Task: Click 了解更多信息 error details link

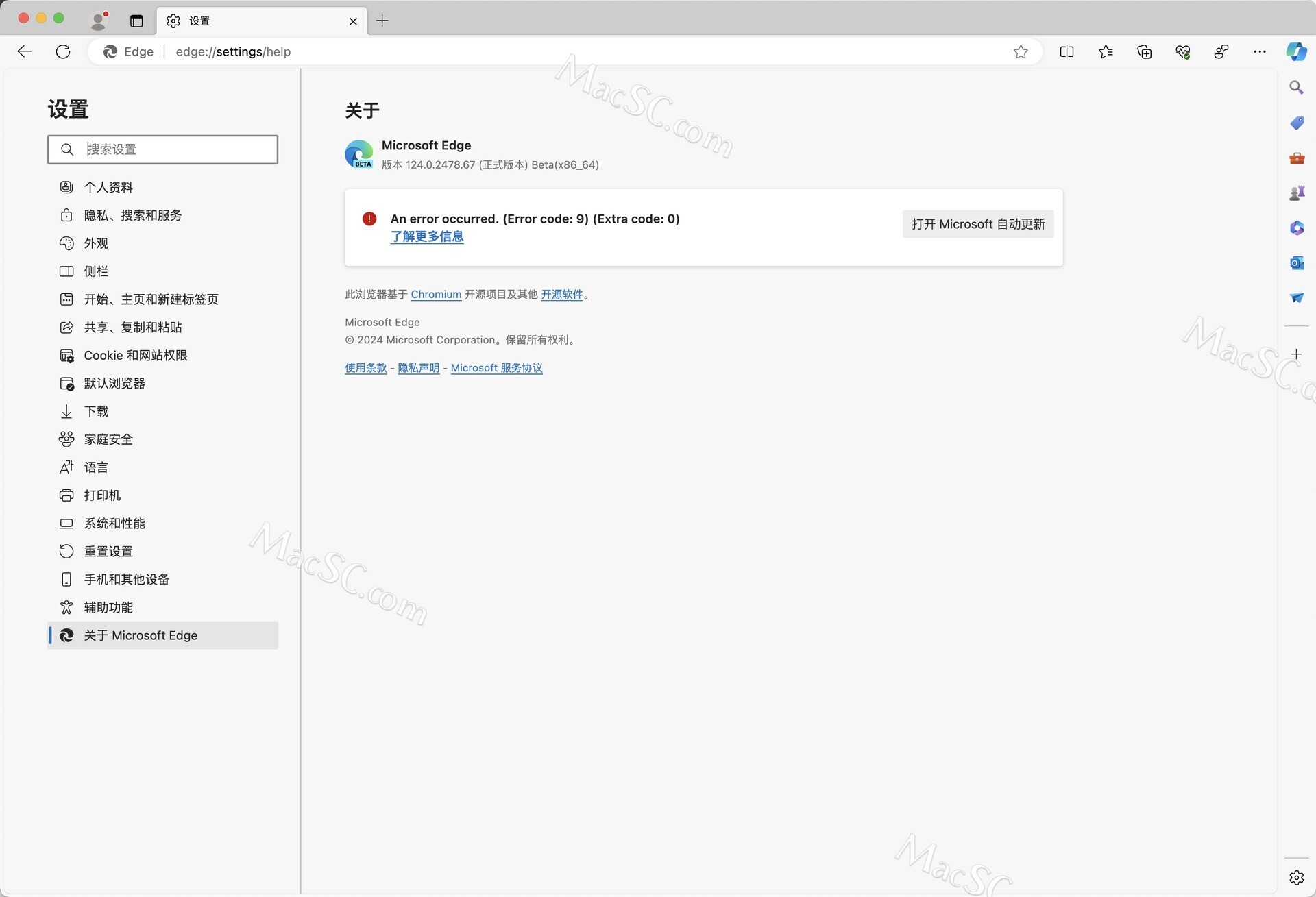Action: point(427,237)
